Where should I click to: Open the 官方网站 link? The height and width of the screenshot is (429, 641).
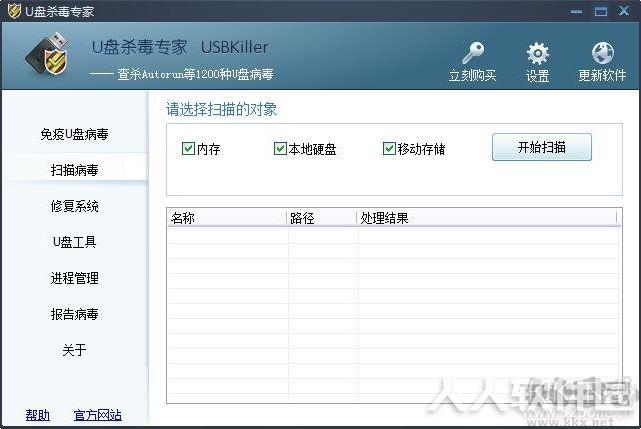coord(98,415)
